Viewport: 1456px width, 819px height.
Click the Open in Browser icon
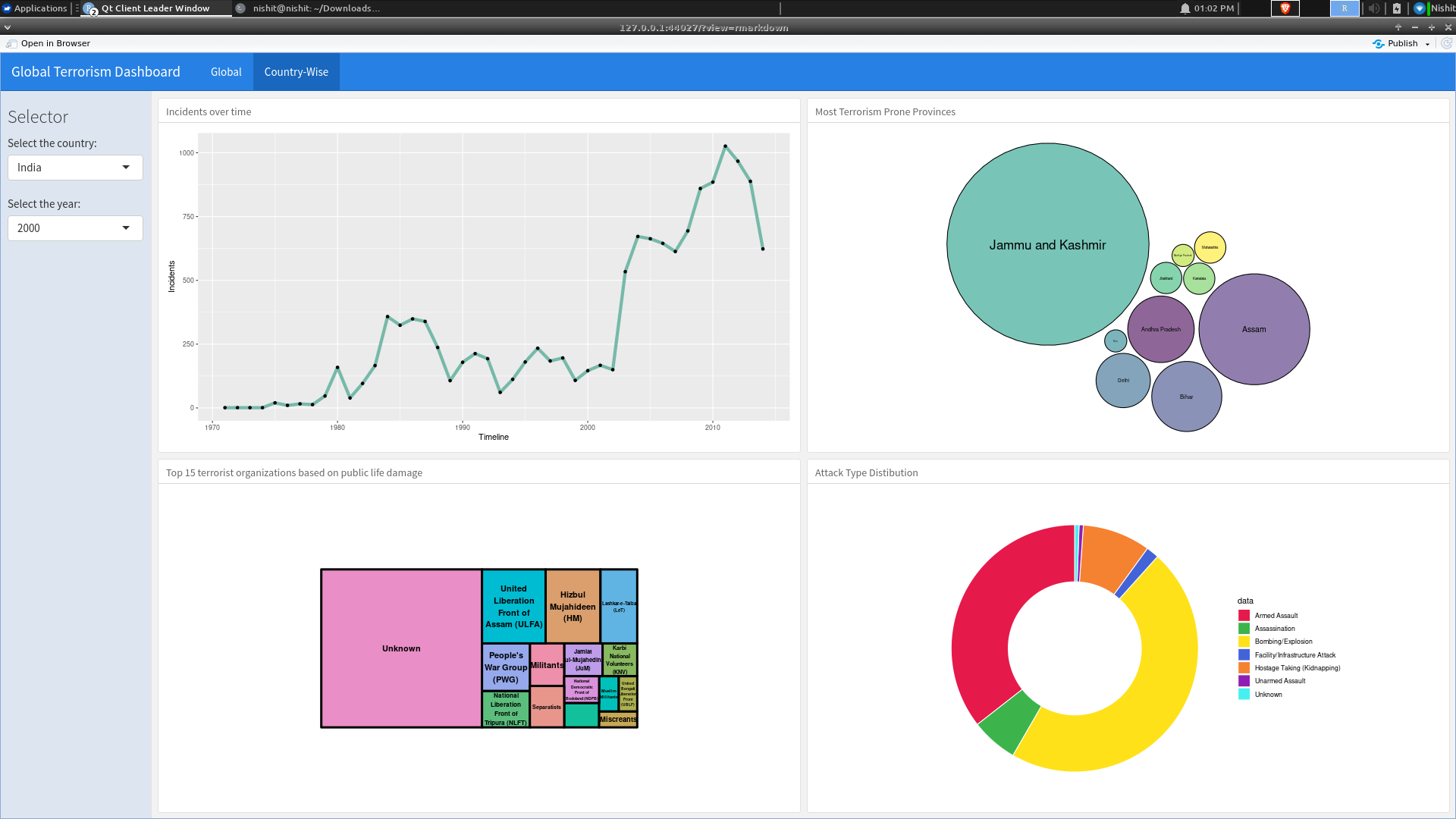pos(11,43)
